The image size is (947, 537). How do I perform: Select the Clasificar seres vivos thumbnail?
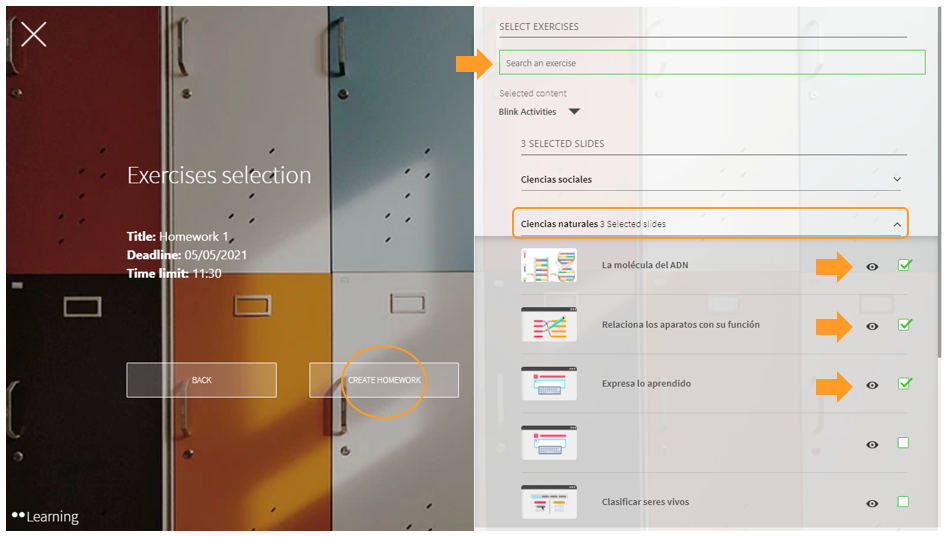pyautogui.click(x=549, y=502)
